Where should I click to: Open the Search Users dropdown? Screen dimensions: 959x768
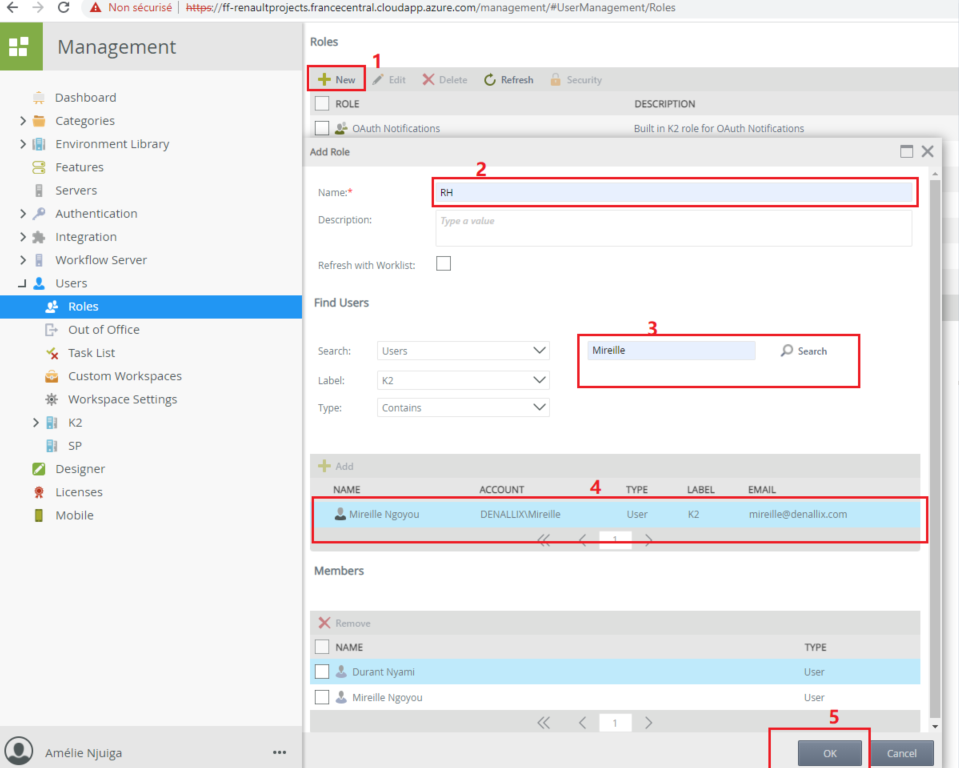(x=464, y=351)
